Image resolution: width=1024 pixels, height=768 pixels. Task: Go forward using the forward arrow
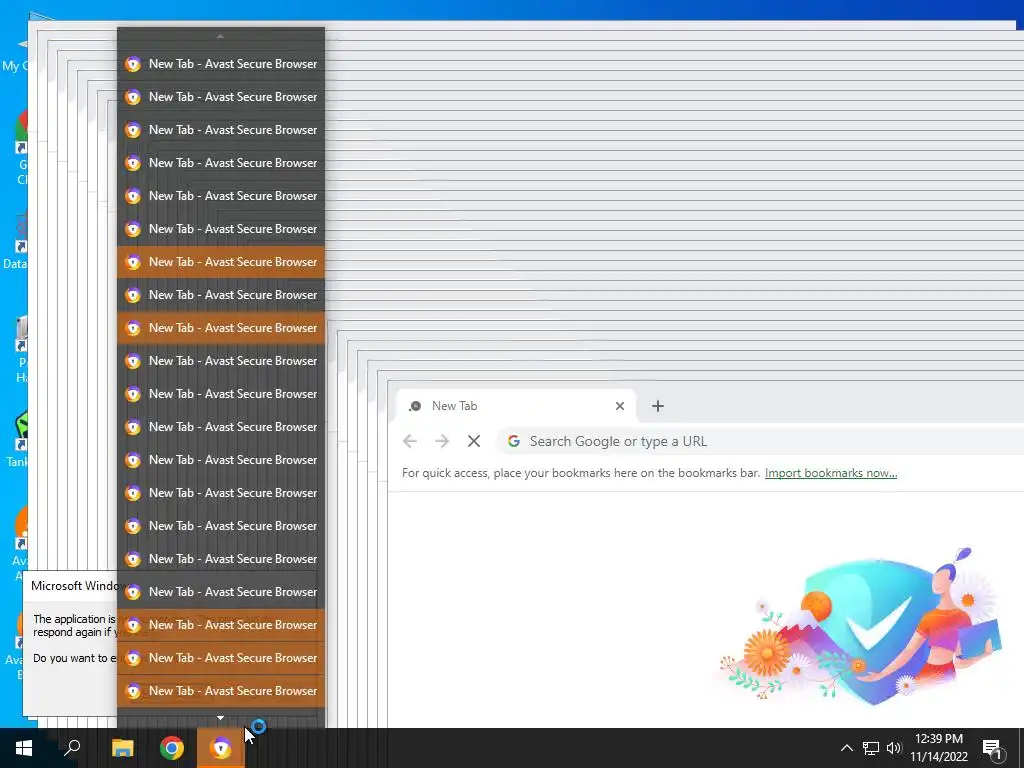coord(442,441)
